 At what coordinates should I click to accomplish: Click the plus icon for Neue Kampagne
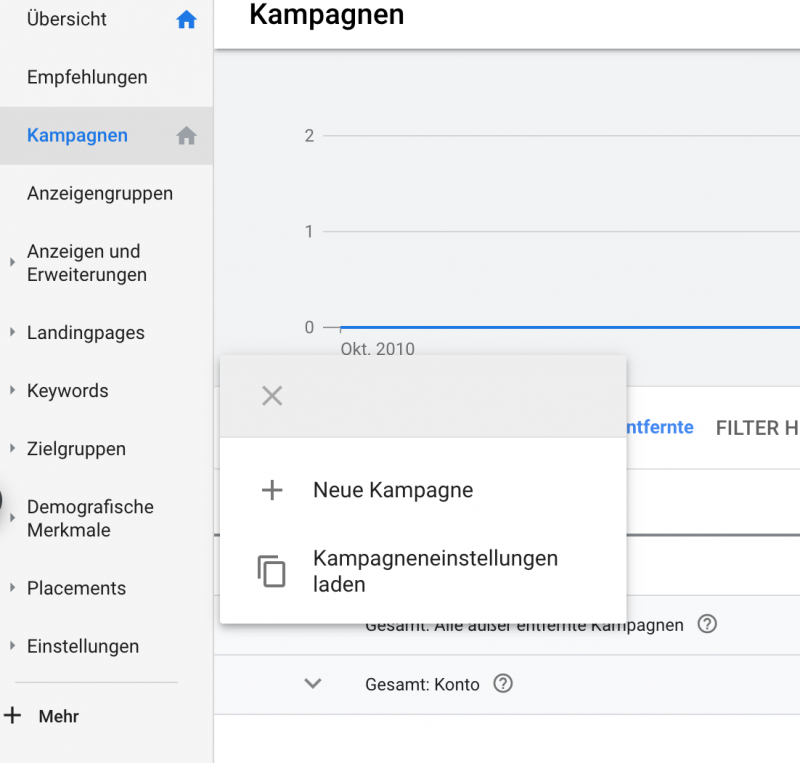click(271, 490)
